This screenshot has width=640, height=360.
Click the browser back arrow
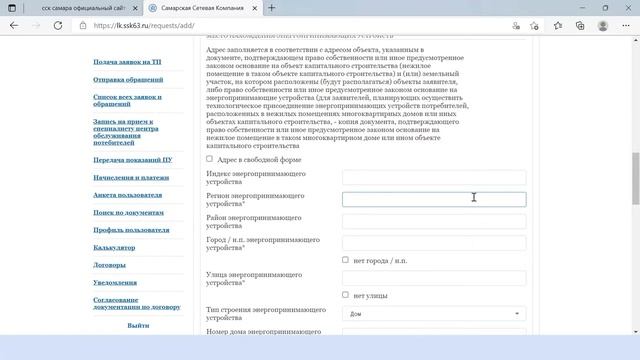14,25
